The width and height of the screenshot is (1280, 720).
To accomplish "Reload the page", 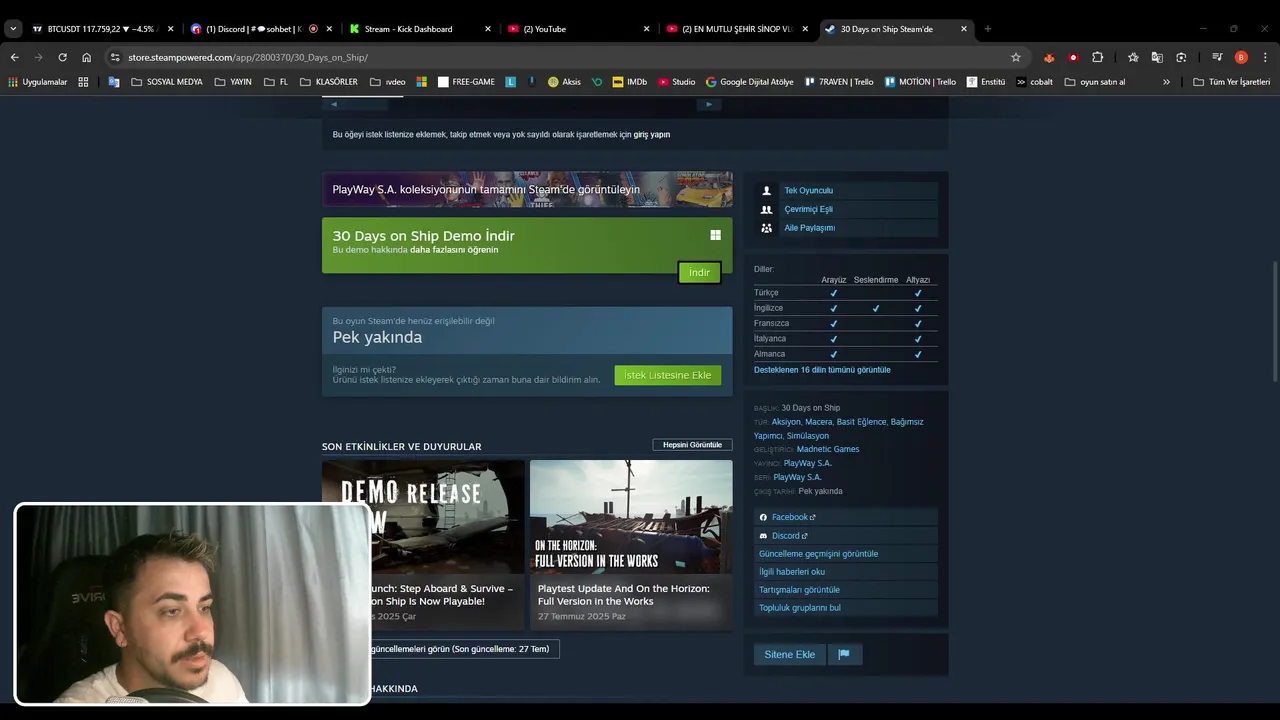I will (x=62, y=57).
